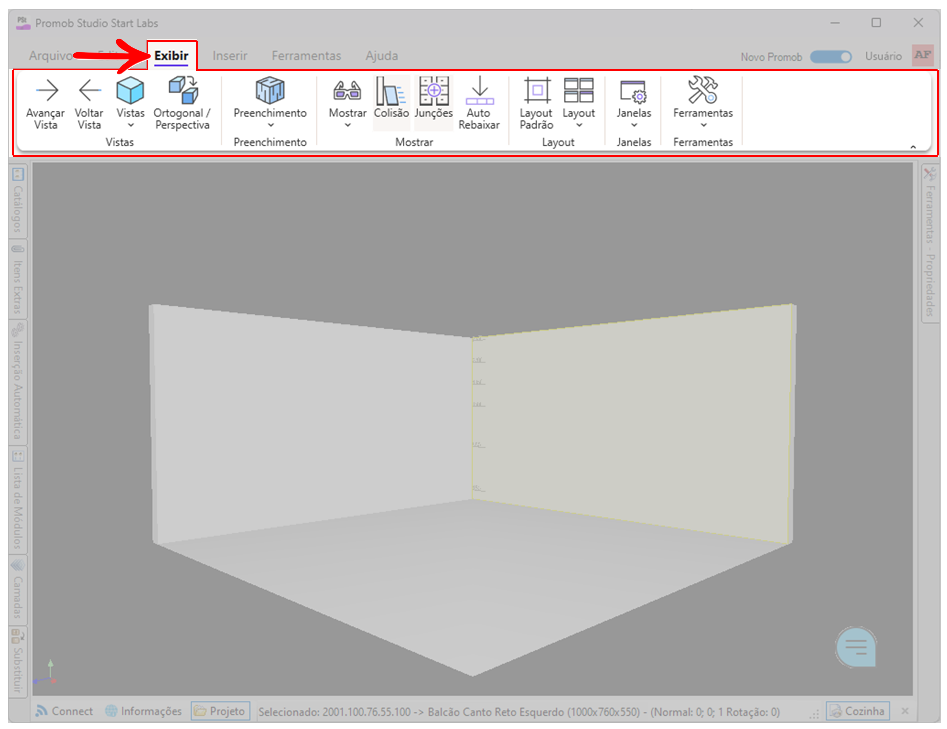Switch to the Ferramentas tab
947x729 pixels.
[x=306, y=56]
